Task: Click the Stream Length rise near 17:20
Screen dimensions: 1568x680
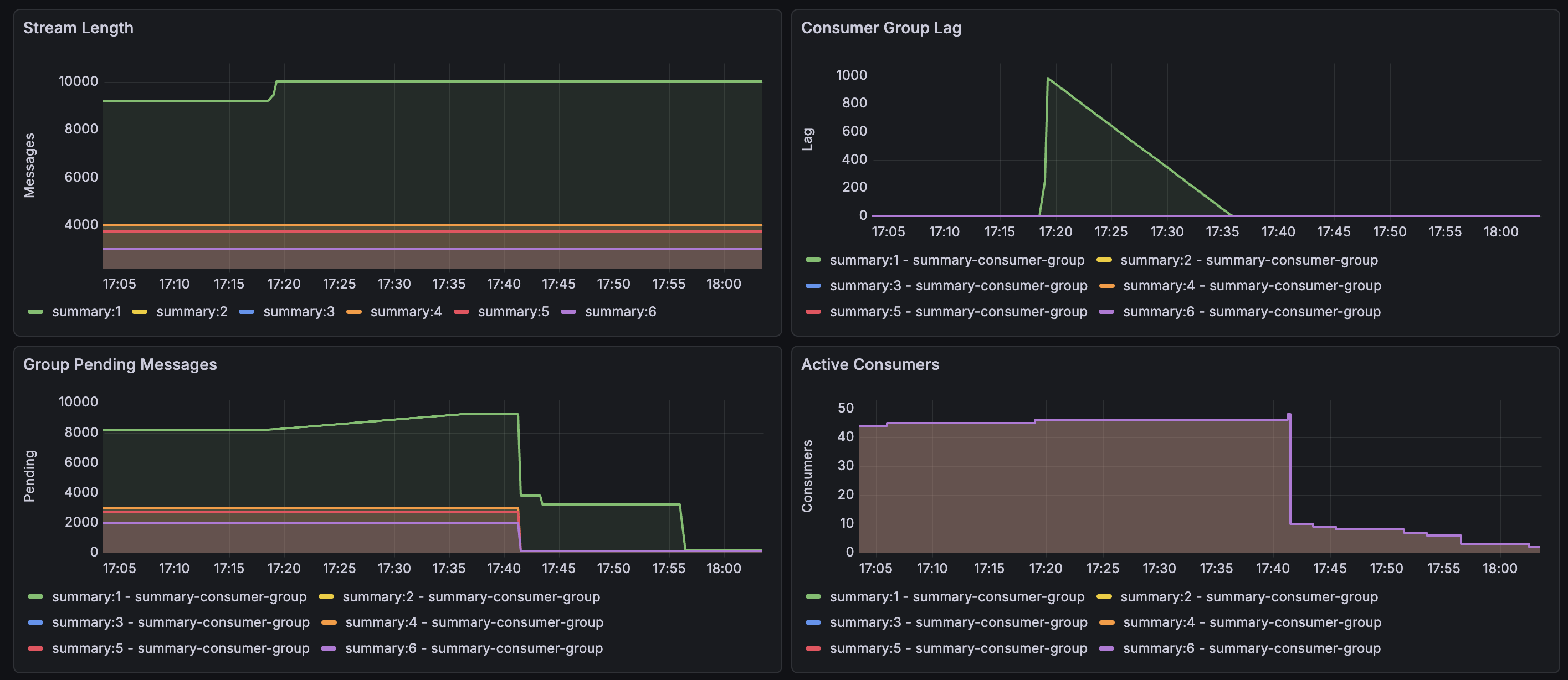Action: pyautogui.click(x=274, y=88)
